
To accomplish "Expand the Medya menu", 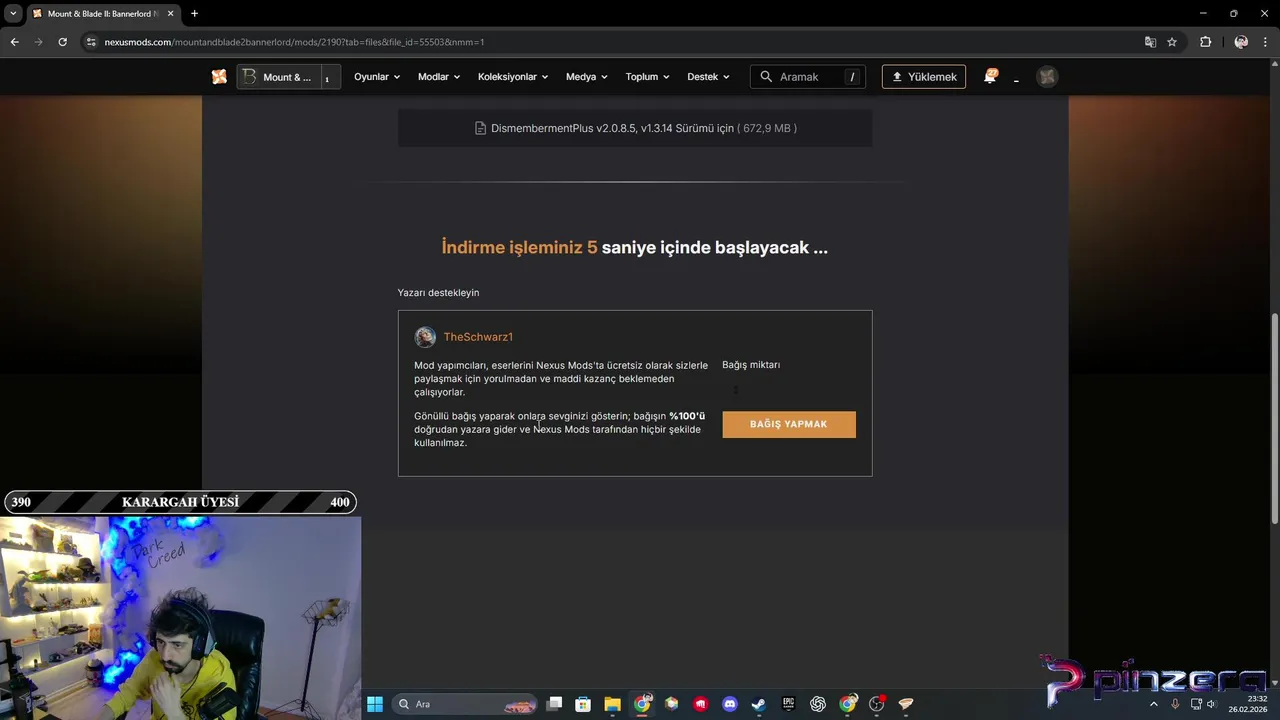I will click(587, 77).
